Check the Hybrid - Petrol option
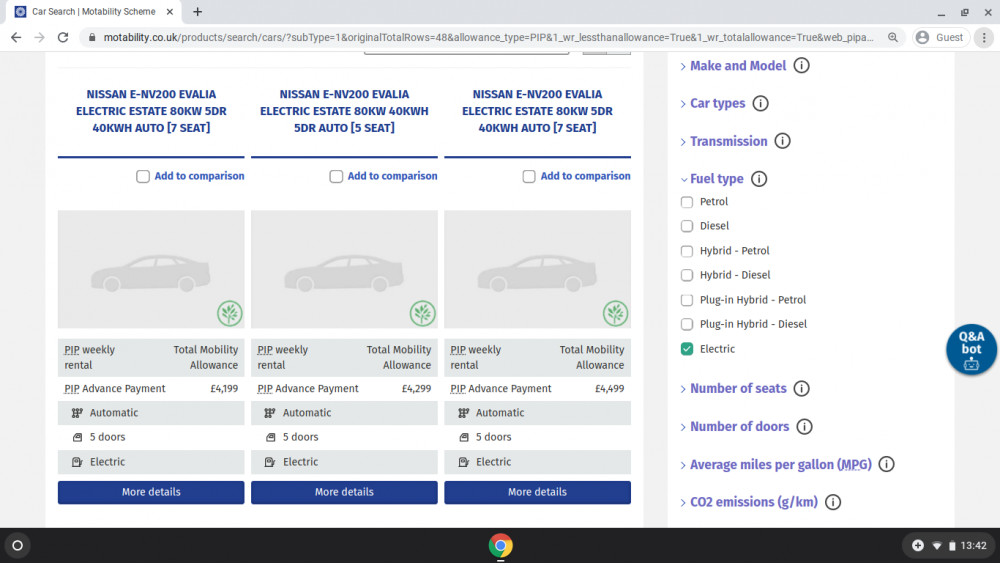1000x563 pixels. coord(687,251)
